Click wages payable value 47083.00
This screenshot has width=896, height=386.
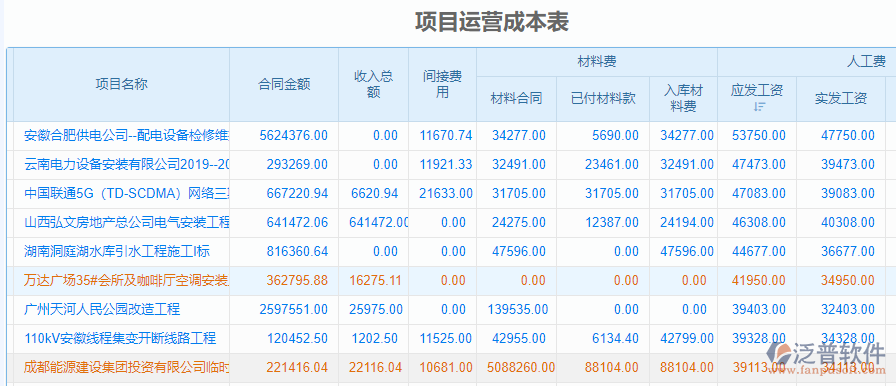tap(759, 194)
